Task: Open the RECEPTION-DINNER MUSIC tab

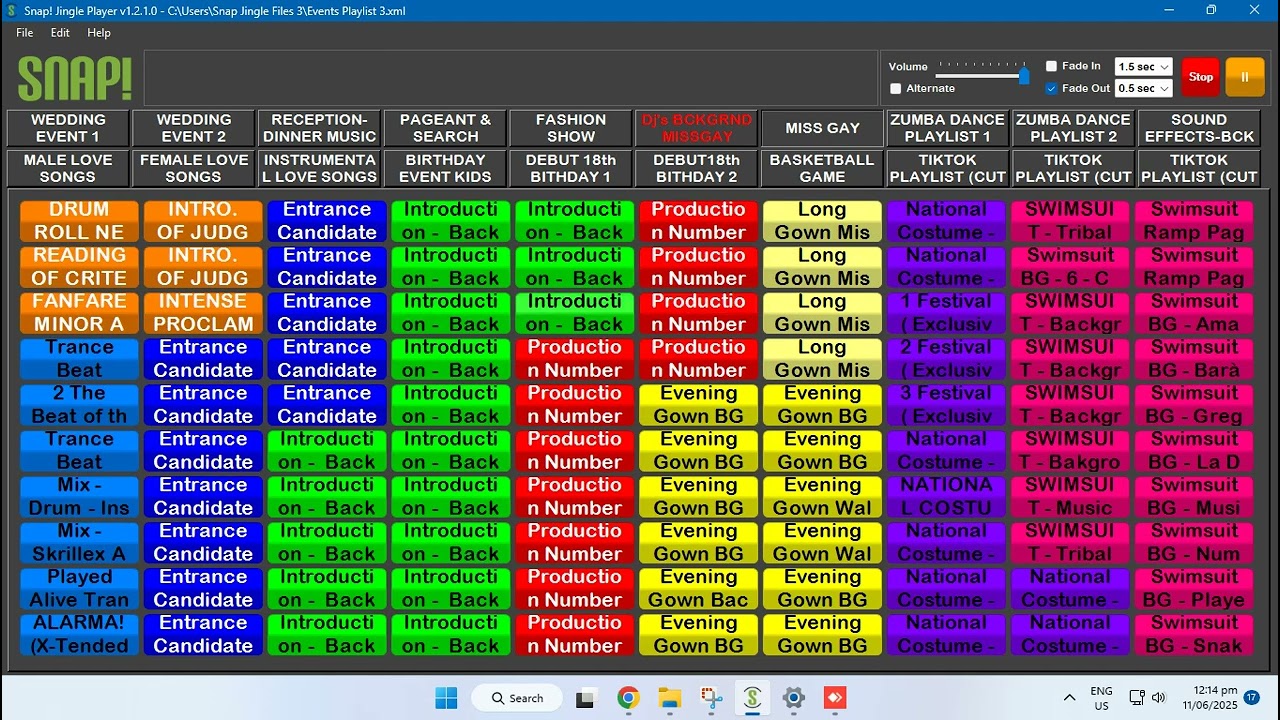Action: tap(320, 128)
